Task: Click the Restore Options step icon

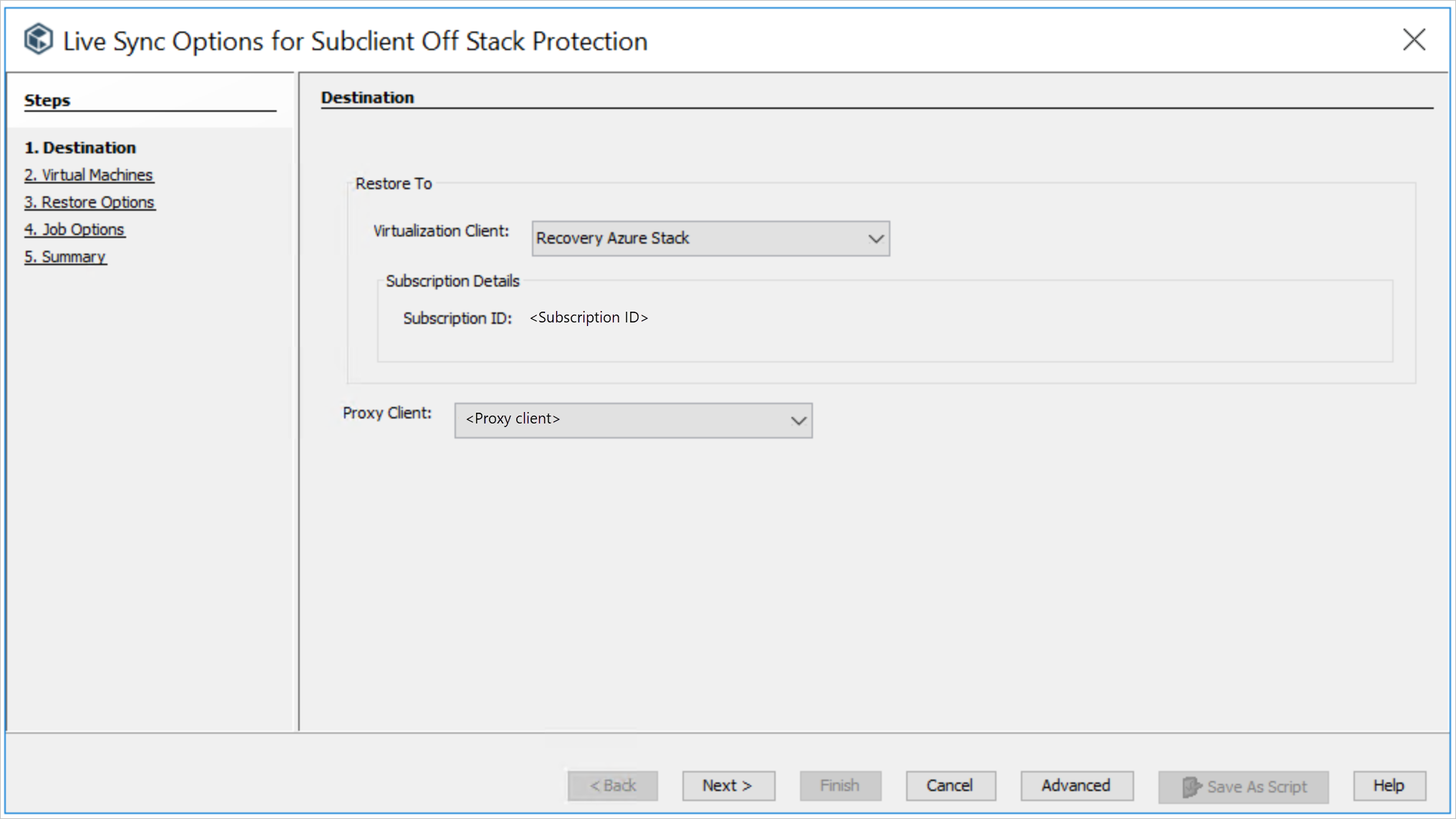Action: [89, 201]
